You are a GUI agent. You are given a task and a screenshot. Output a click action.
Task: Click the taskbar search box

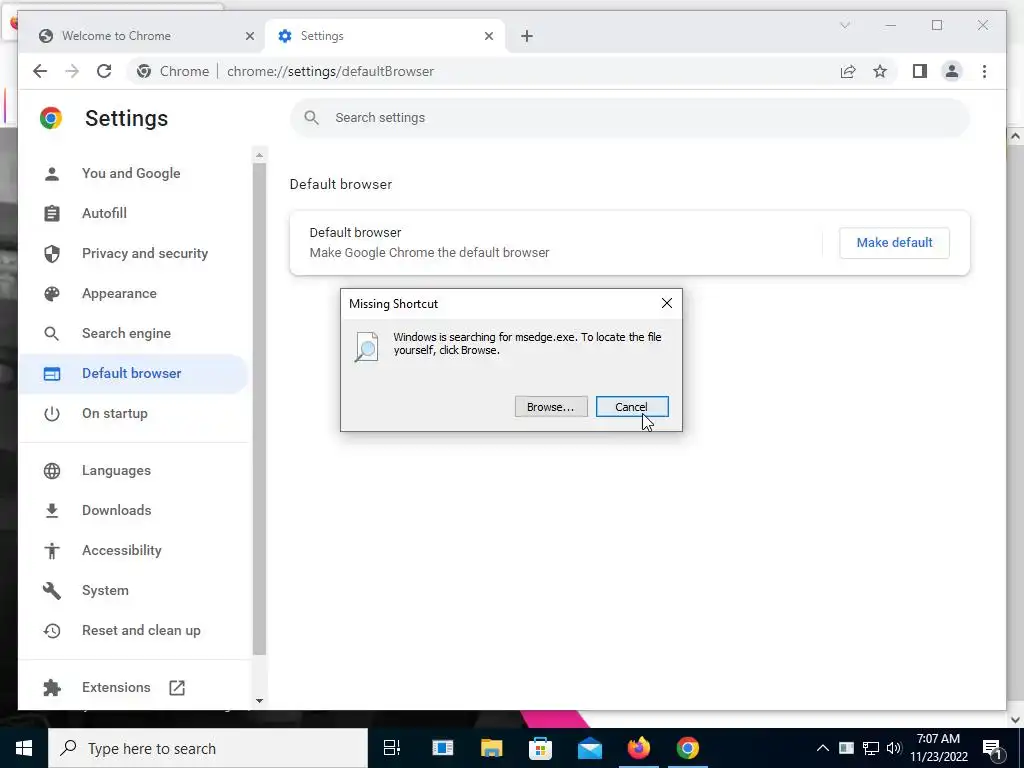(x=208, y=748)
